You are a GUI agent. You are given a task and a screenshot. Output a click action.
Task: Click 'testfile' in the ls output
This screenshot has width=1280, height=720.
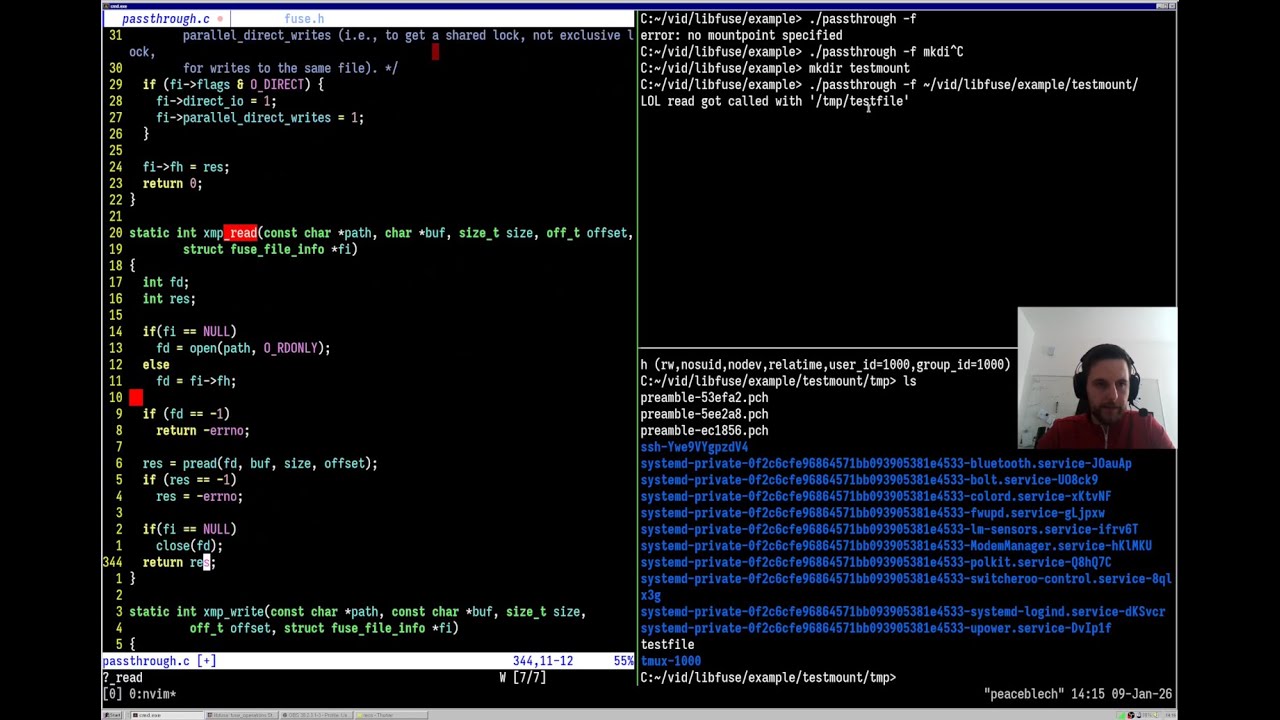(667, 645)
